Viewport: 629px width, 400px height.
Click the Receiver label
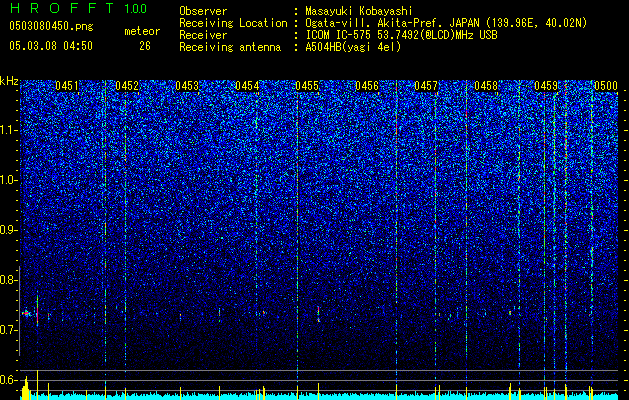[x=203, y=35]
